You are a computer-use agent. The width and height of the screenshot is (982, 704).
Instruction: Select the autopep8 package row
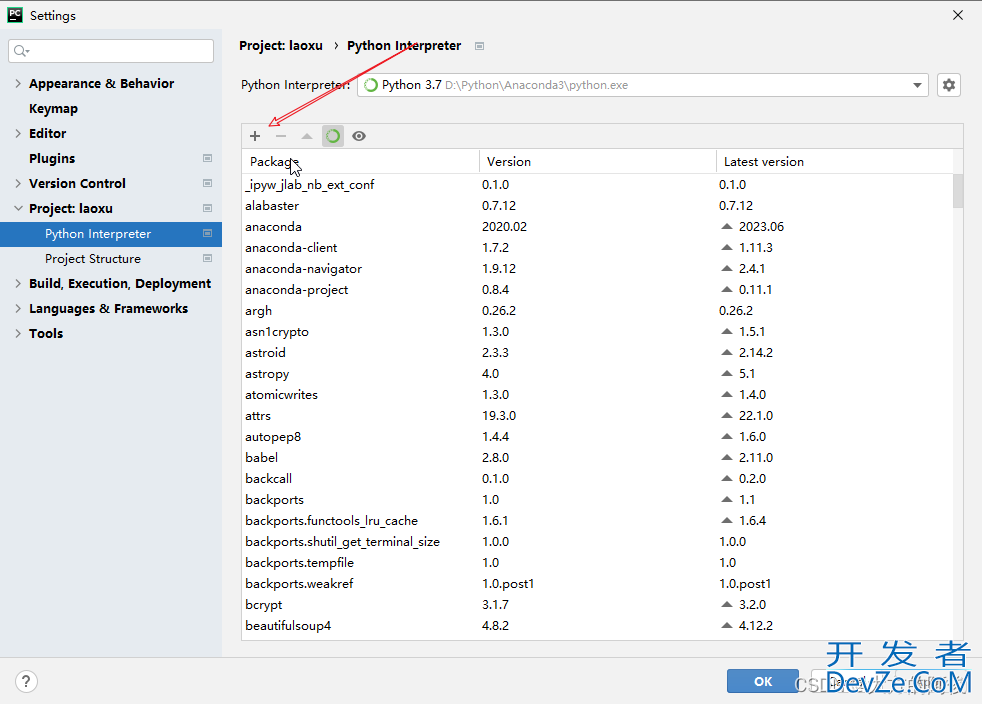[597, 437]
